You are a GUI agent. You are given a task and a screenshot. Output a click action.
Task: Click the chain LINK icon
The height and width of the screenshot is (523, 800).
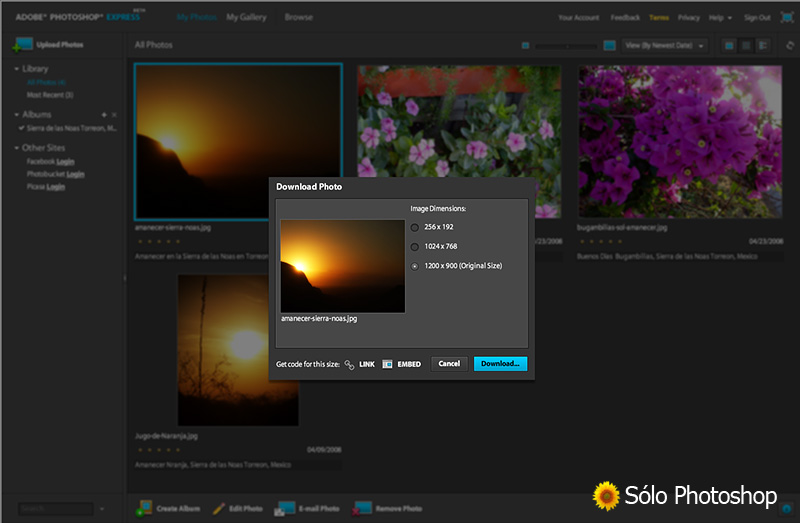(x=349, y=364)
